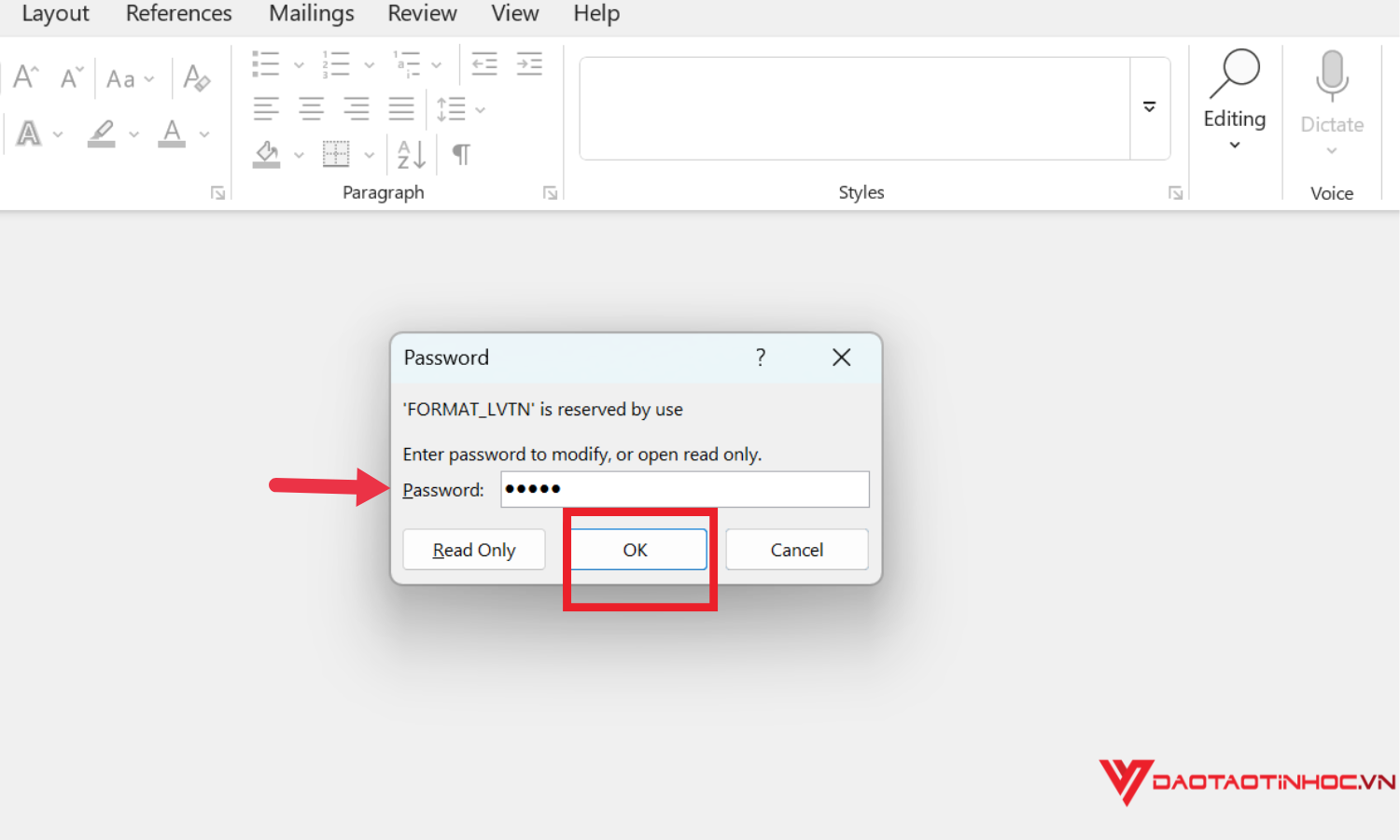Start a numbered list

pos(336,64)
